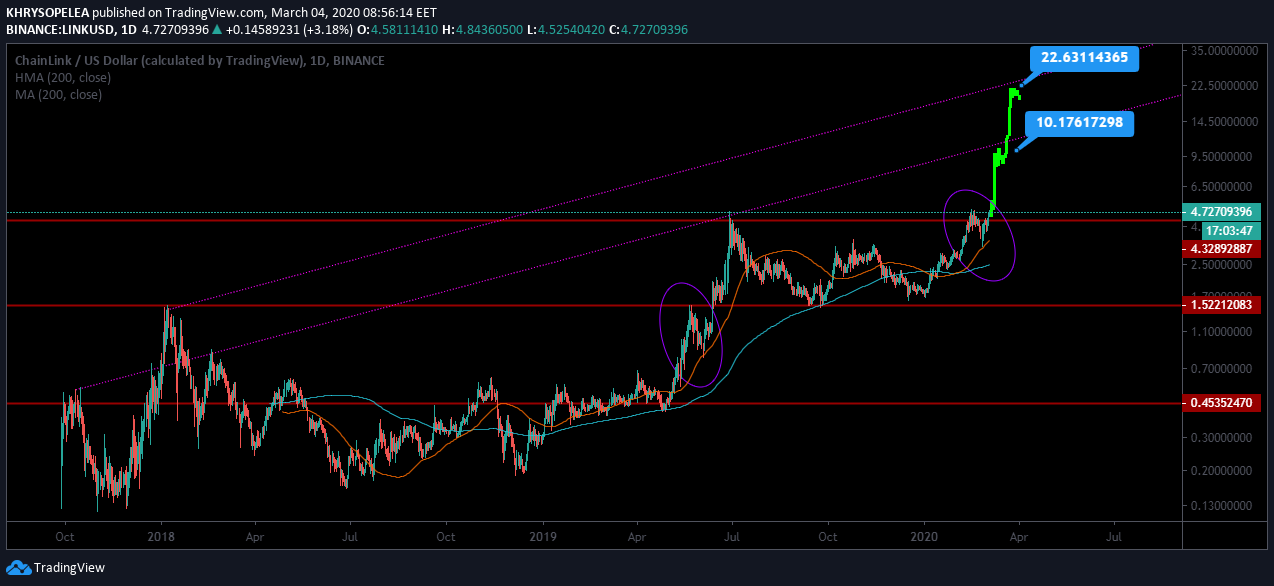
Task: Click the 2018 label on the time axis
Action: [161, 537]
